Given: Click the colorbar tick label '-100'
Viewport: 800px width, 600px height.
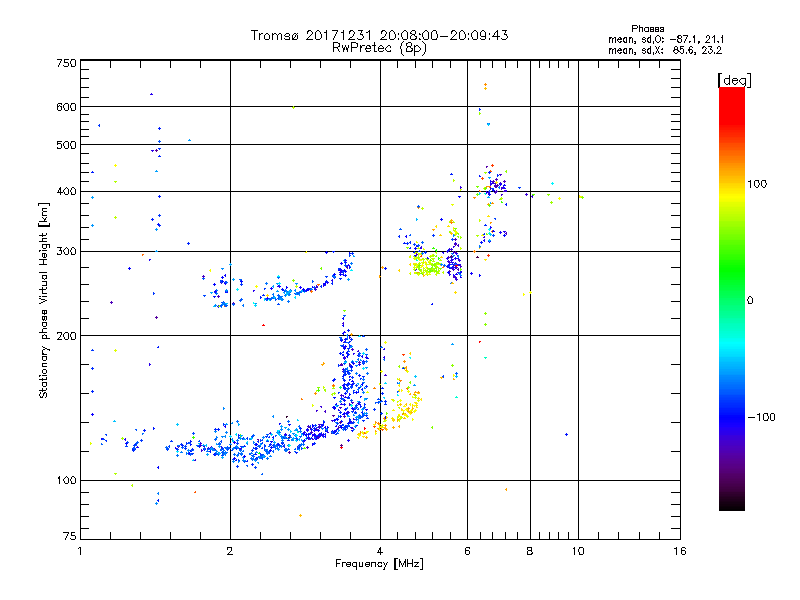Looking at the screenshot, I should (x=761, y=417).
